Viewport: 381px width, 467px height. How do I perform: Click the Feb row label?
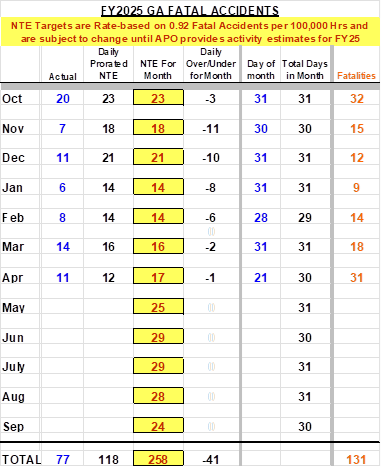point(13,218)
